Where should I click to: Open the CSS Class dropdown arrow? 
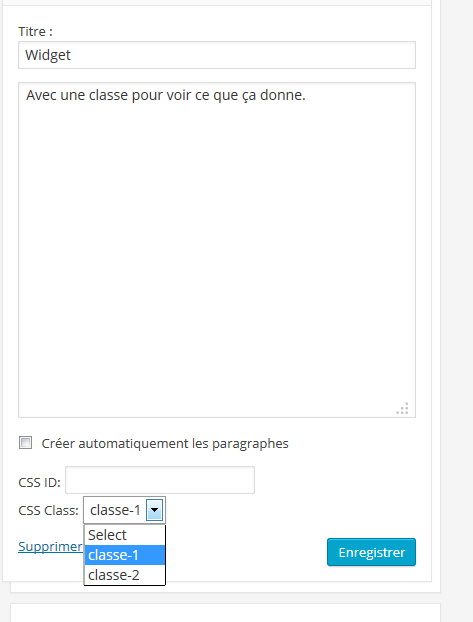154,510
